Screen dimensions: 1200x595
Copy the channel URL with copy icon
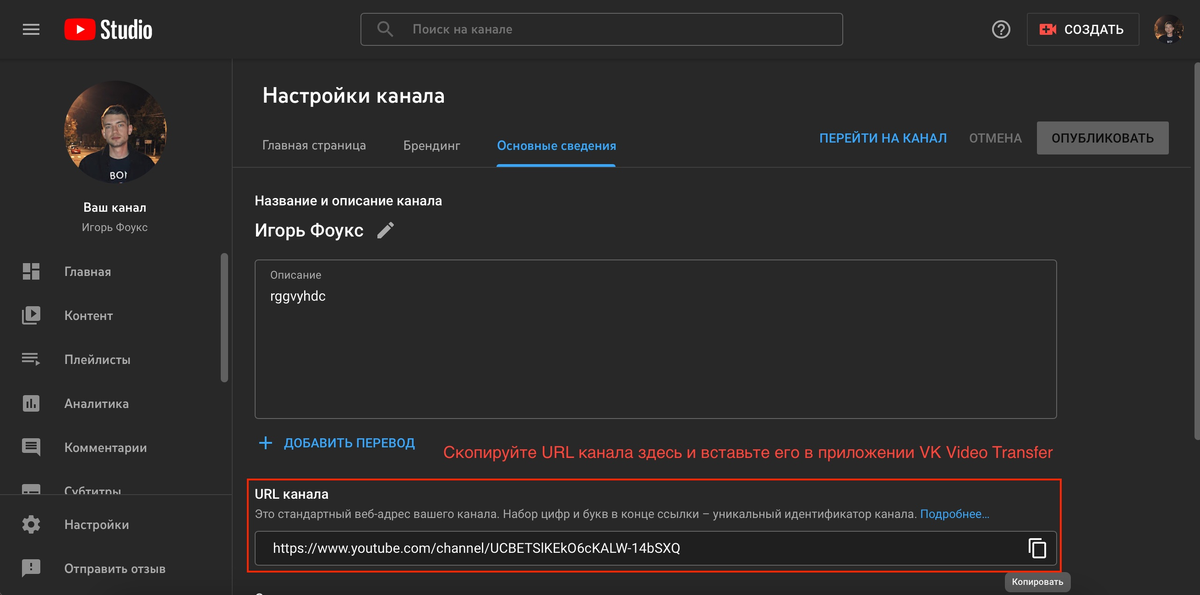coord(1037,548)
